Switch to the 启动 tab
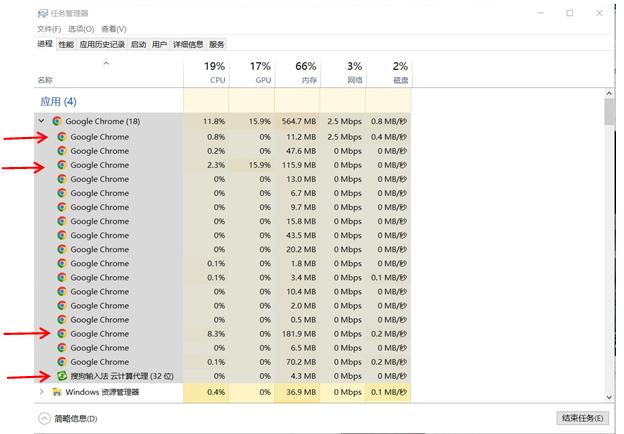Screen dimensions: 624x434 [138, 45]
